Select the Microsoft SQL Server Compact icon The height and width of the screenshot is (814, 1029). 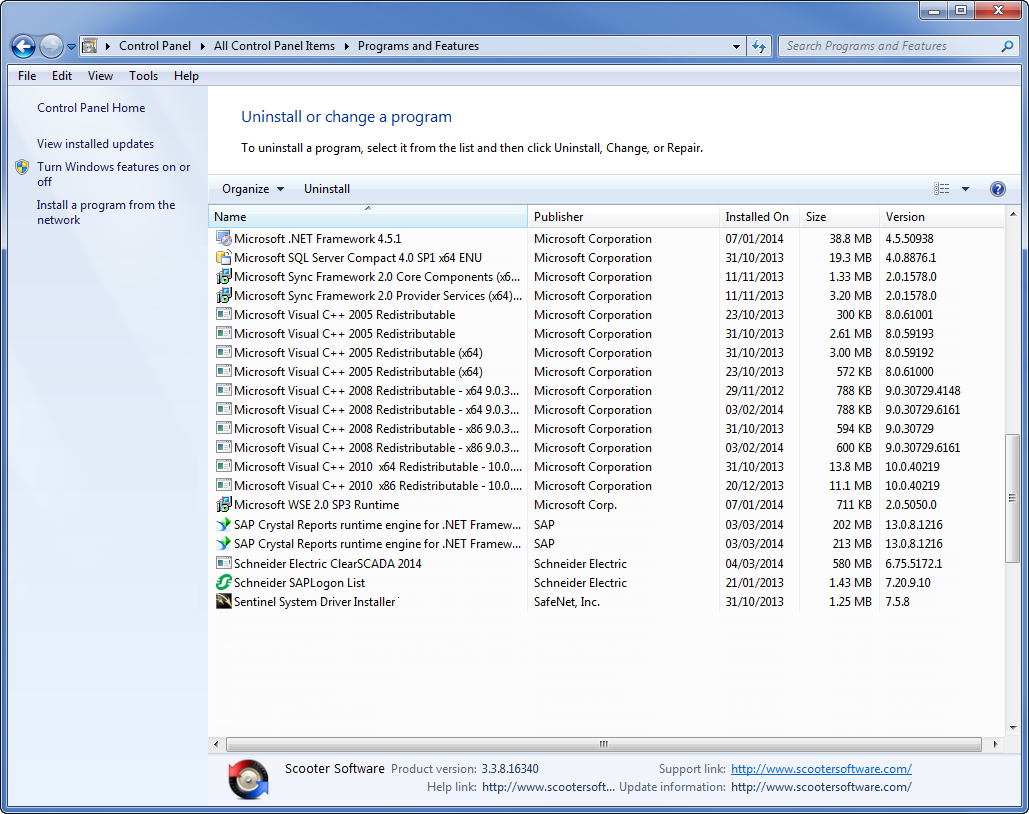tap(224, 257)
